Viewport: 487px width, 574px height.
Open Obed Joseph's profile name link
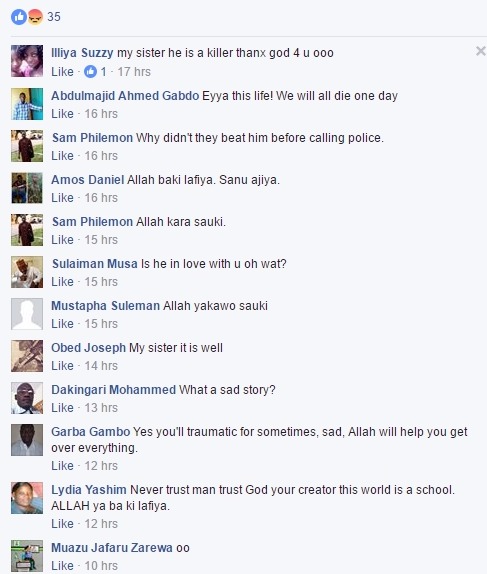click(x=88, y=348)
